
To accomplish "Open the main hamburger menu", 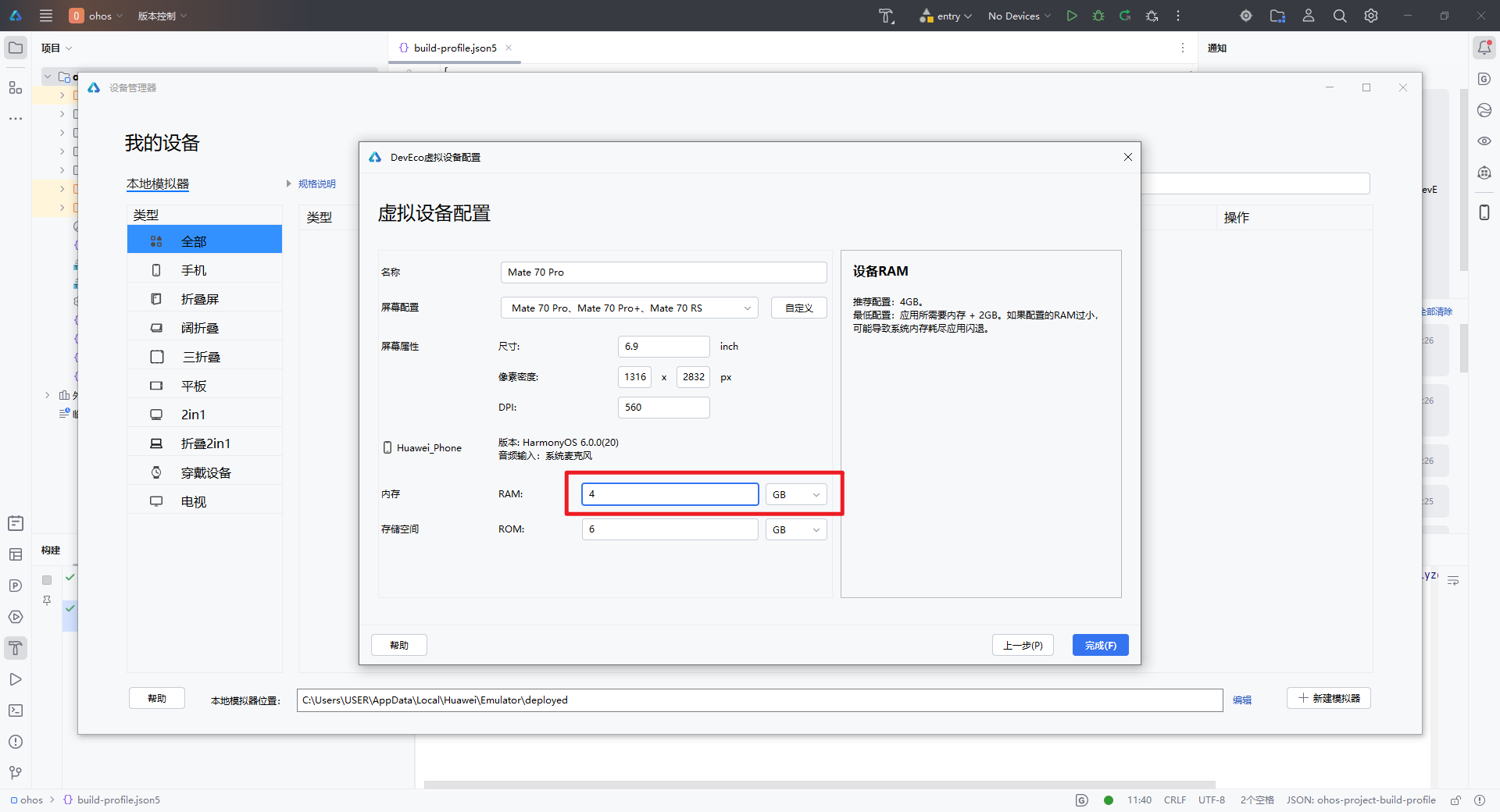I will [46, 16].
